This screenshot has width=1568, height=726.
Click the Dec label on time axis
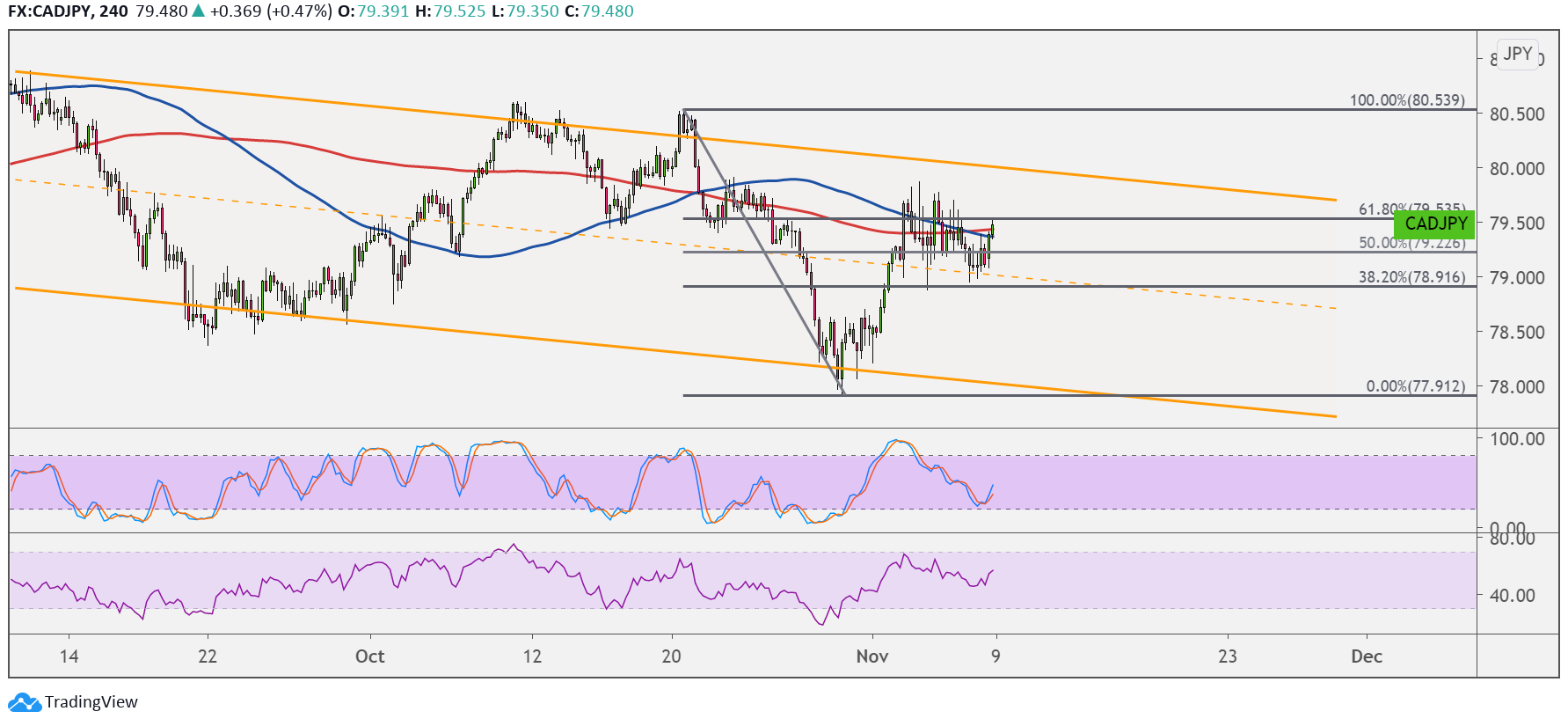1367,656
